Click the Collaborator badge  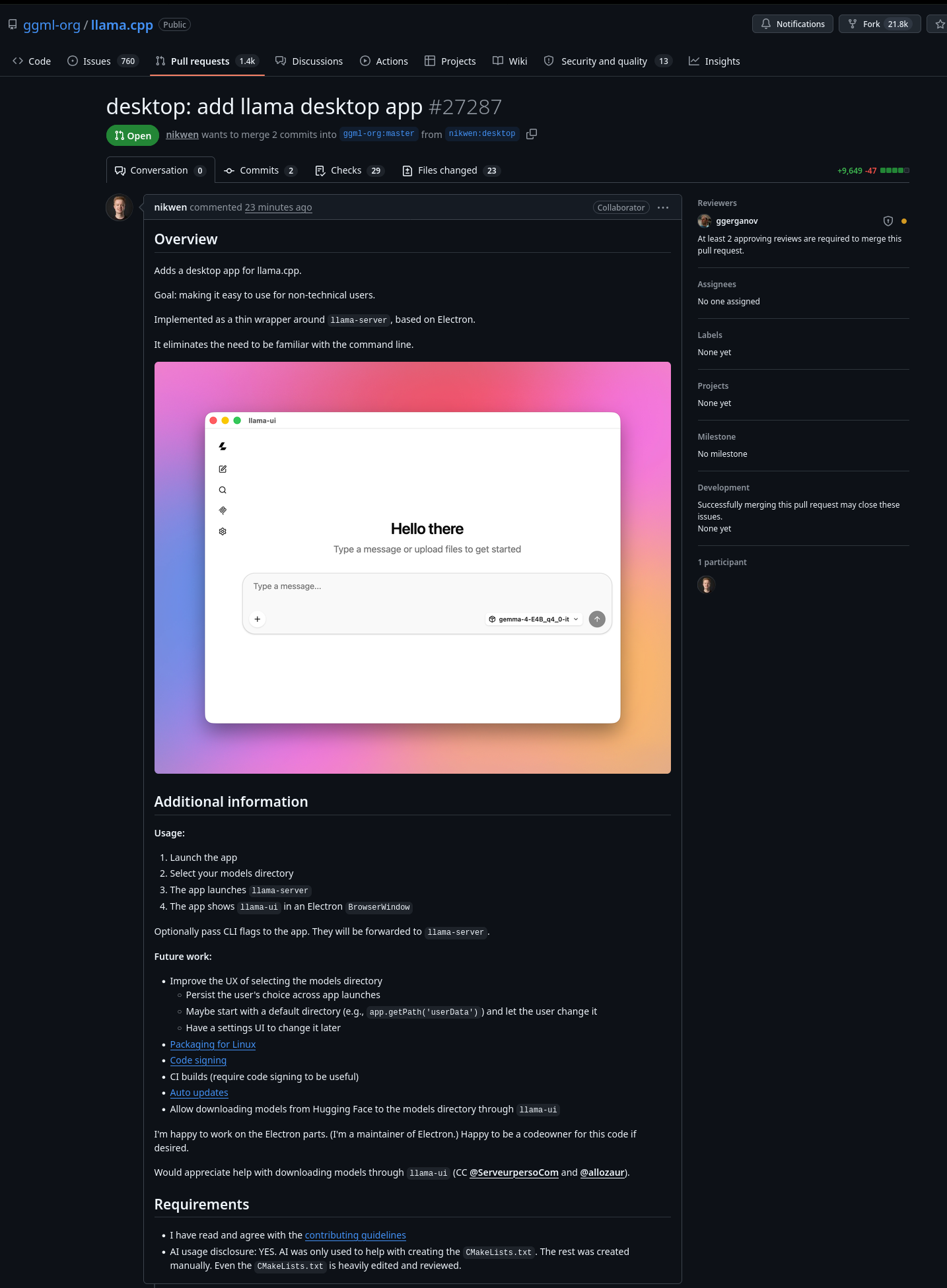click(x=621, y=207)
